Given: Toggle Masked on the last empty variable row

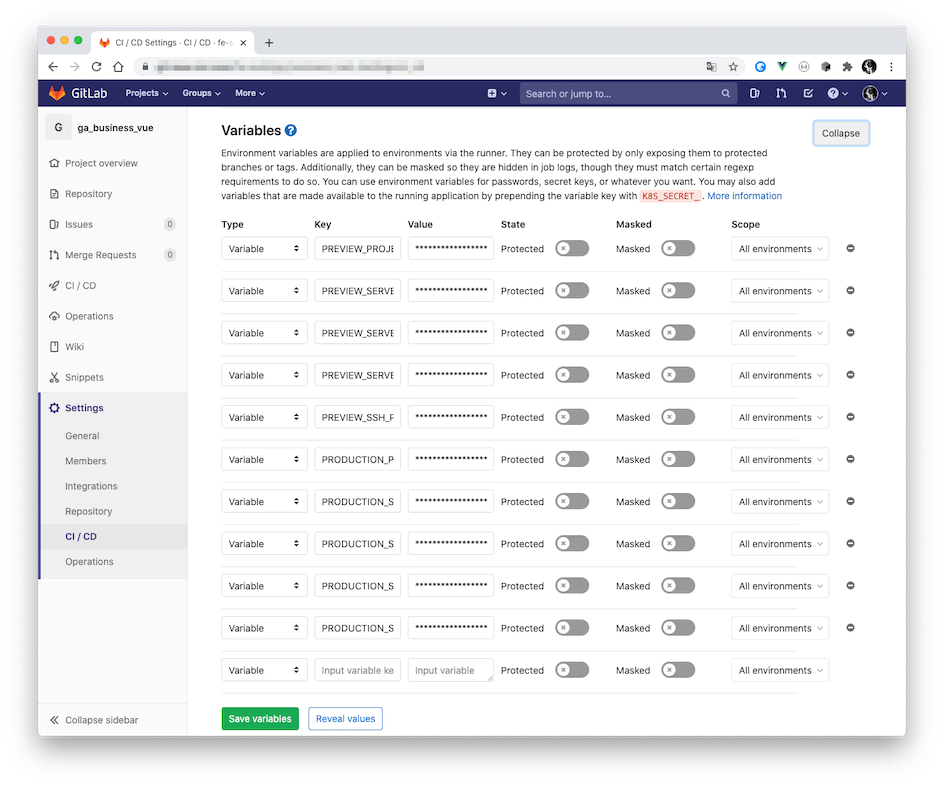Looking at the screenshot, I should point(678,670).
